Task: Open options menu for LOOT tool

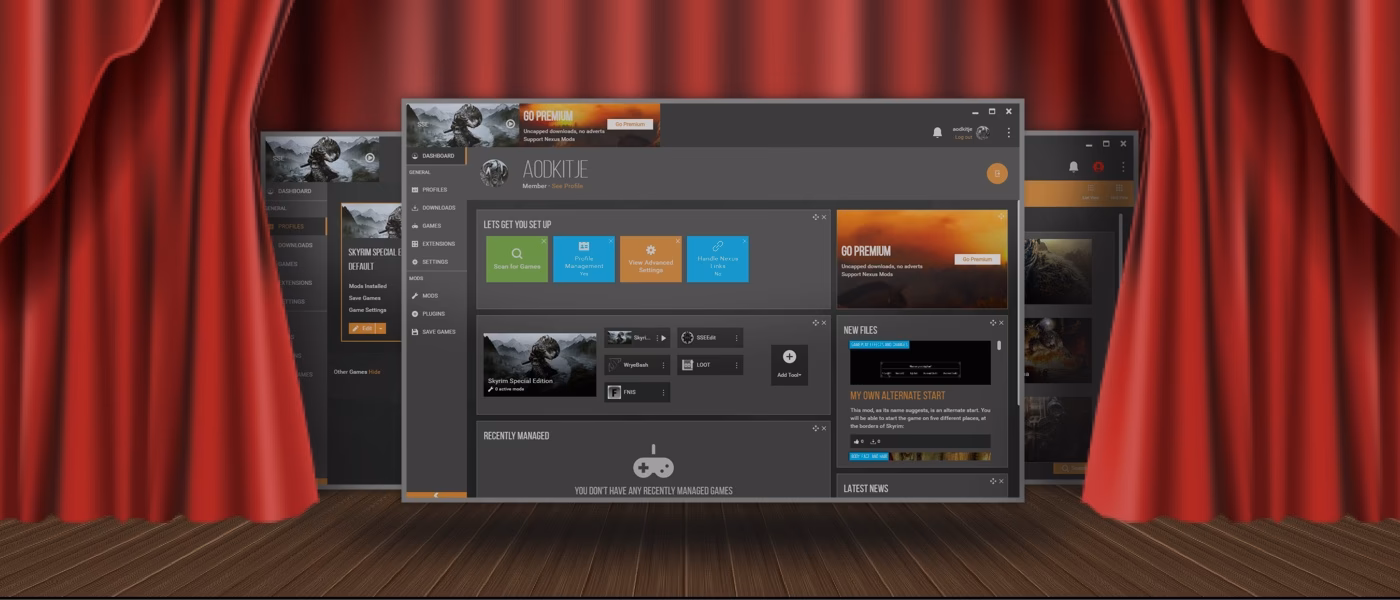Action: [x=737, y=365]
